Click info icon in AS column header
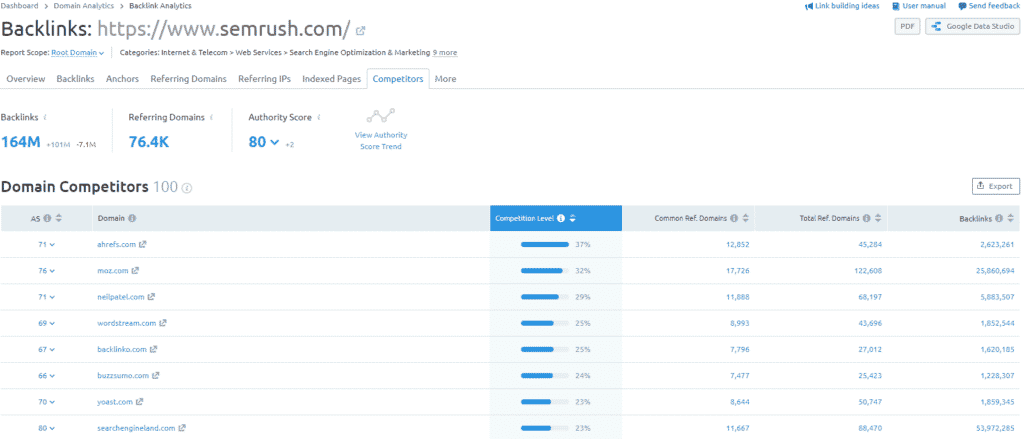The height and width of the screenshot is (439, 1024). 47,218
